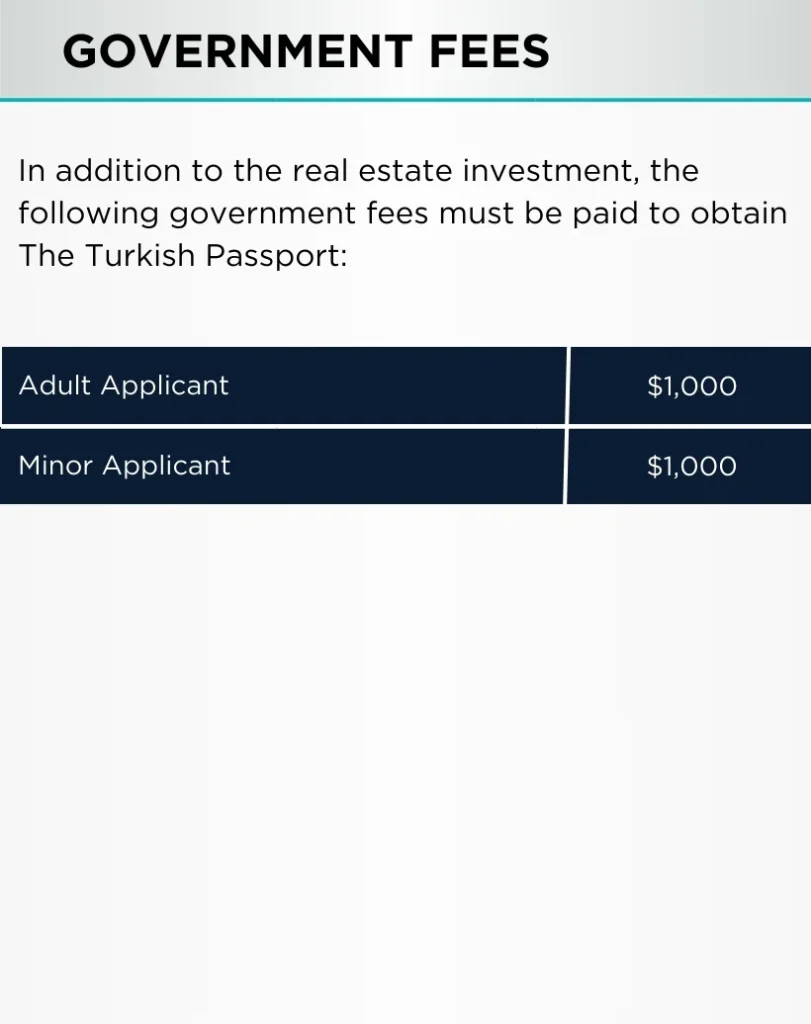Select the Adult Applicant row label
This screenshot has height=1024, width=811.
coord(124,385)
